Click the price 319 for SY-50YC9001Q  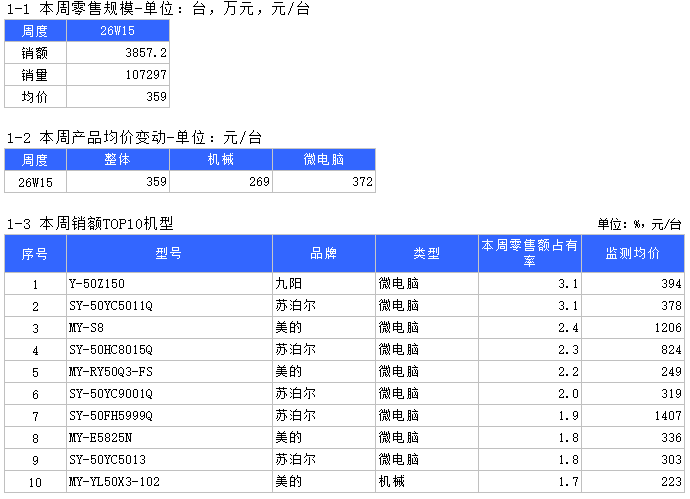[633, 393]
